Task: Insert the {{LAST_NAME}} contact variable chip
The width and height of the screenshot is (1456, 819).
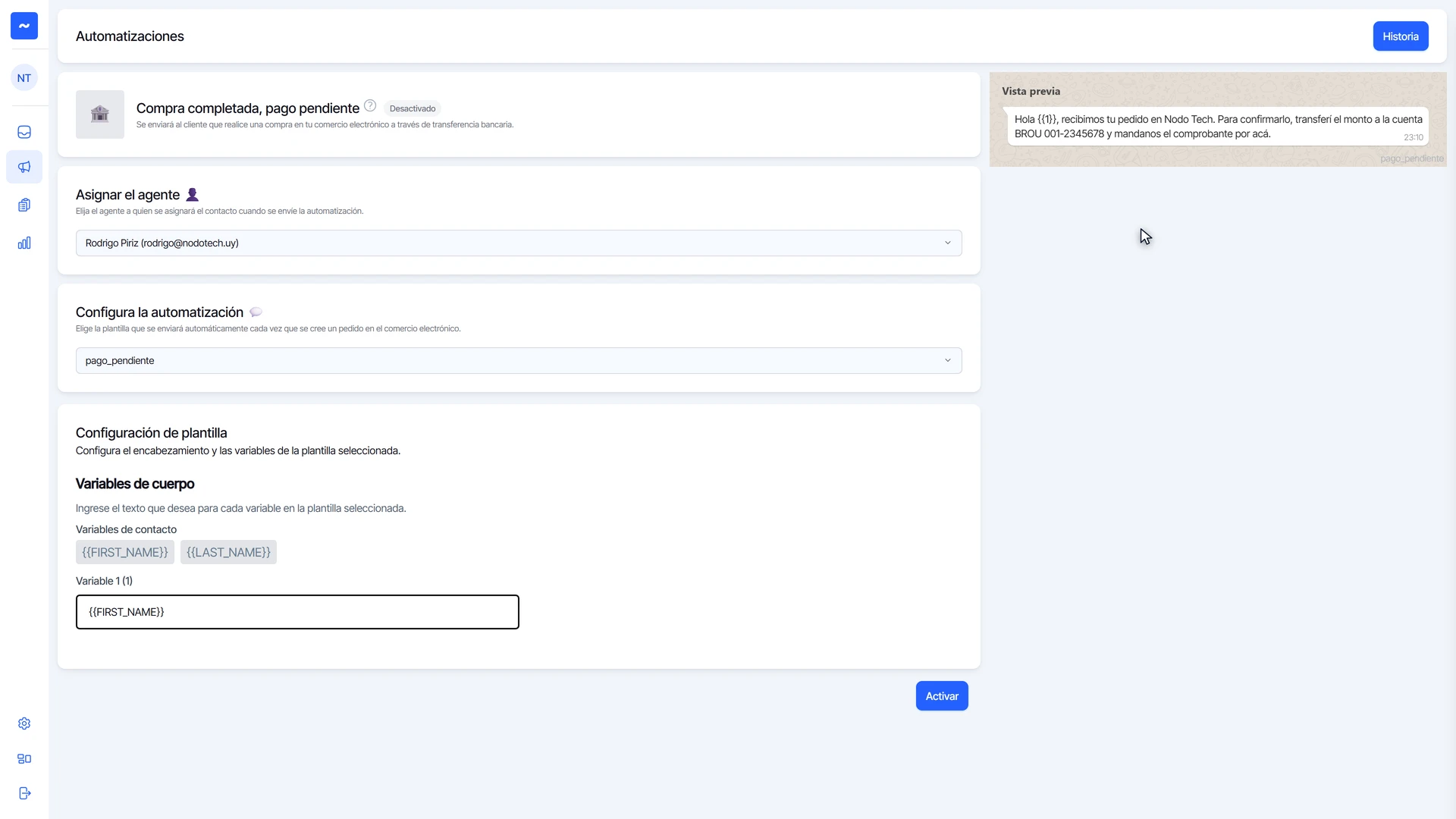Action: pyautogui.click(x=228, y=552)
